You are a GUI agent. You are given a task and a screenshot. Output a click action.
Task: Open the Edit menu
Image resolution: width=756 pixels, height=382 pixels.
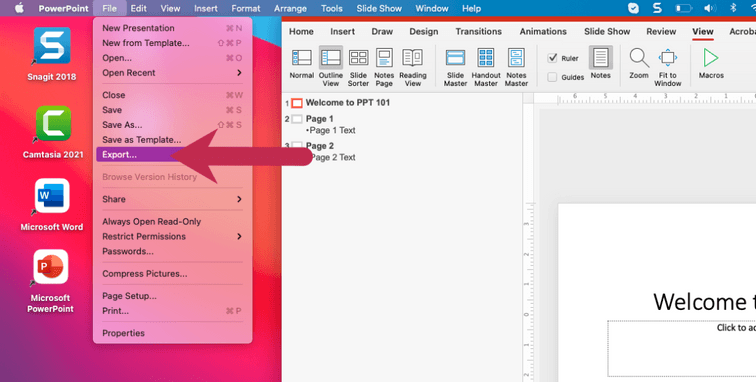(x=138, y=8)
